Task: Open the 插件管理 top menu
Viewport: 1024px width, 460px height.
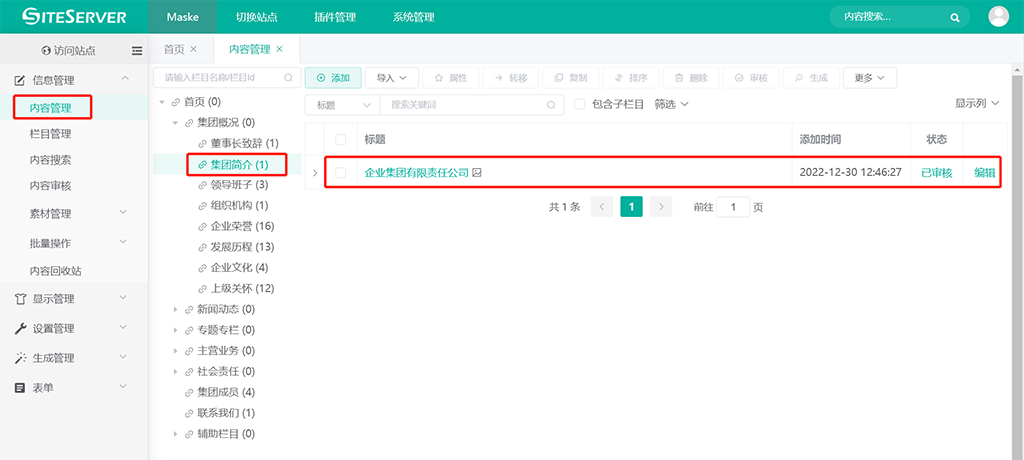Action: [335, 17]
